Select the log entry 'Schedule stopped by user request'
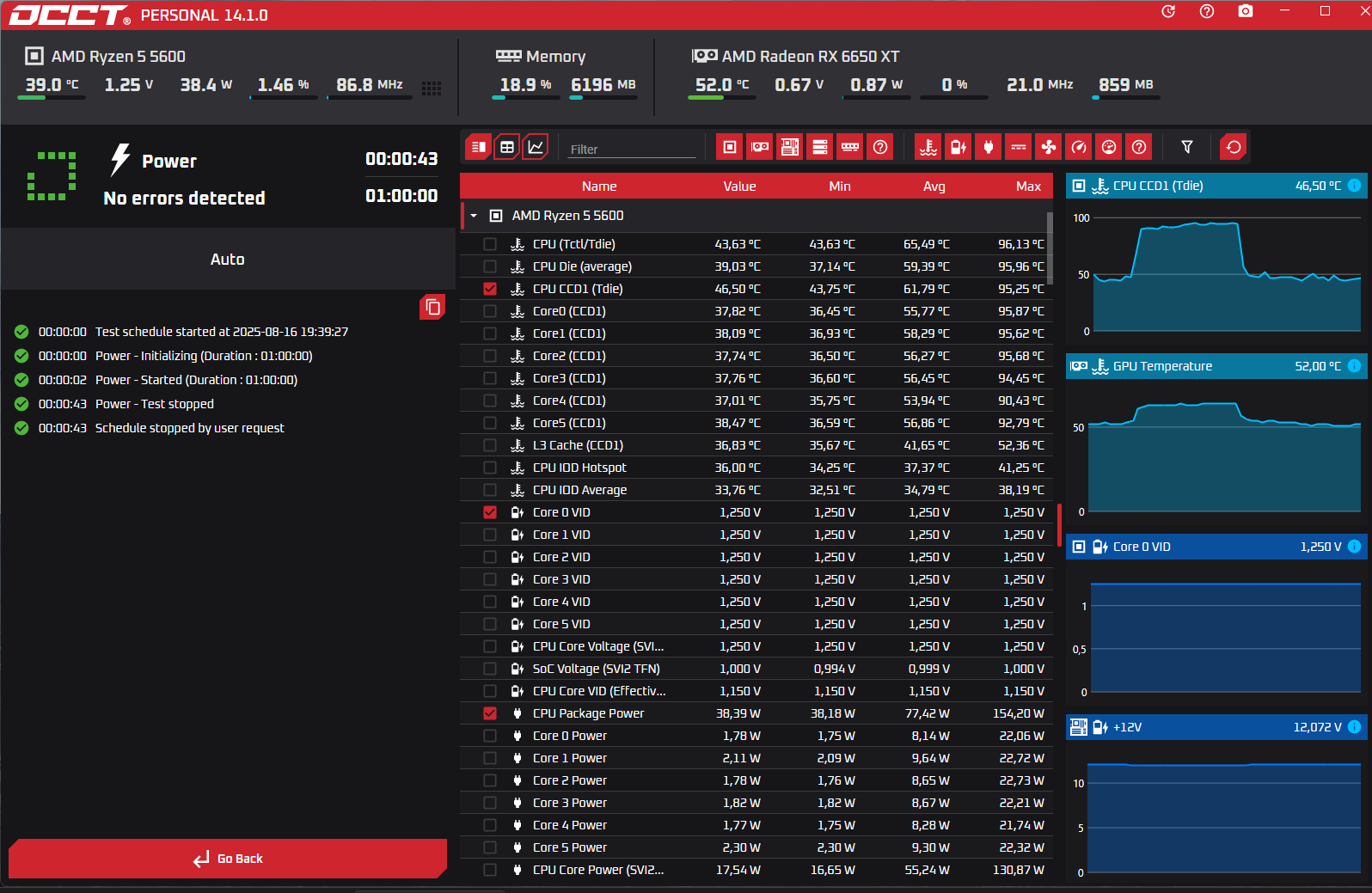 (x=189, y=428)
